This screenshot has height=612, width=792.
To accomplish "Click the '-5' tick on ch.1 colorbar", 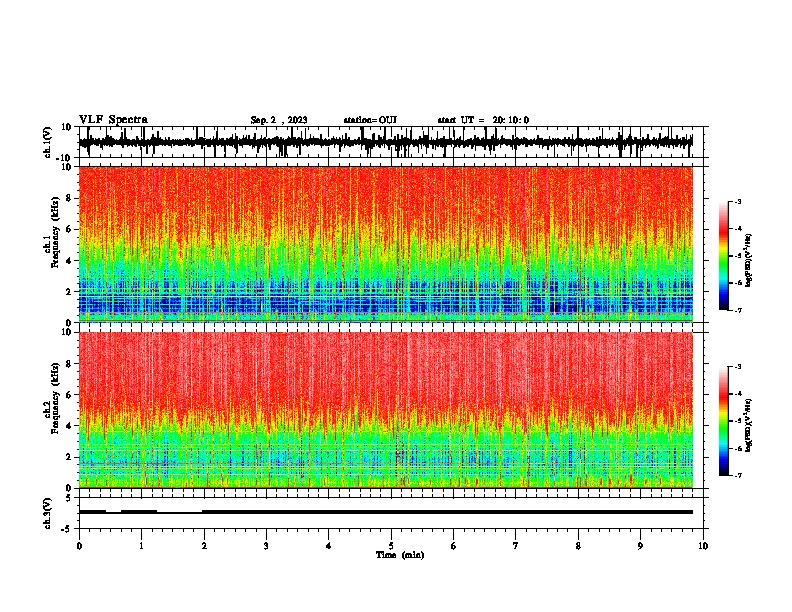I will click(737, 256).
